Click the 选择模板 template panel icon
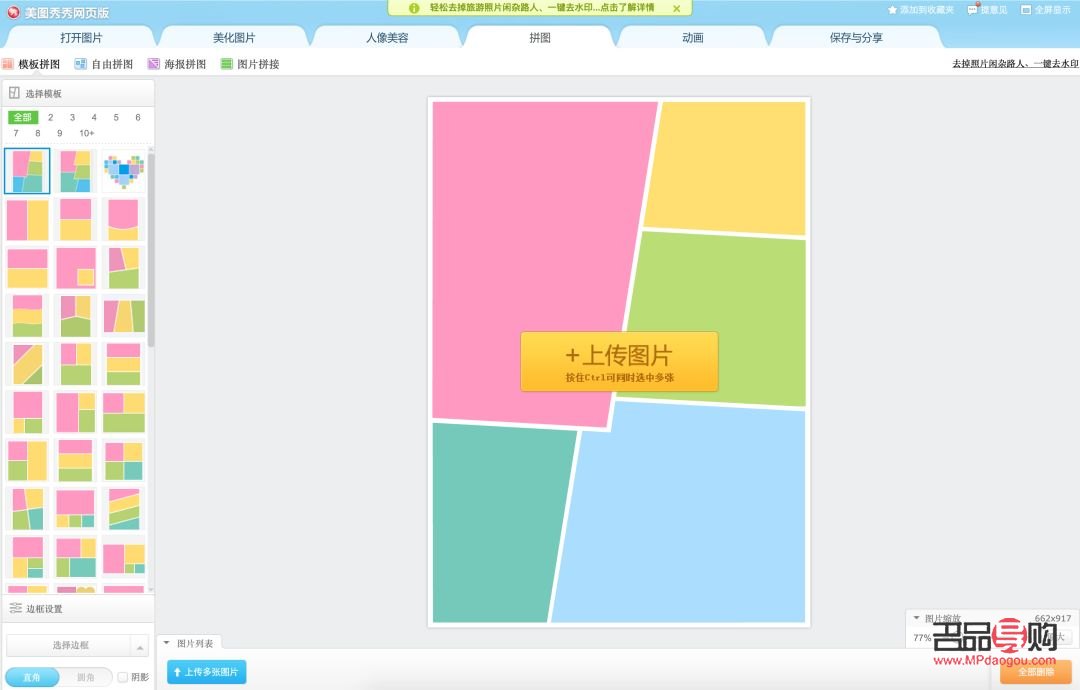This screenshot has height=690, width=1080. (14, 92)
